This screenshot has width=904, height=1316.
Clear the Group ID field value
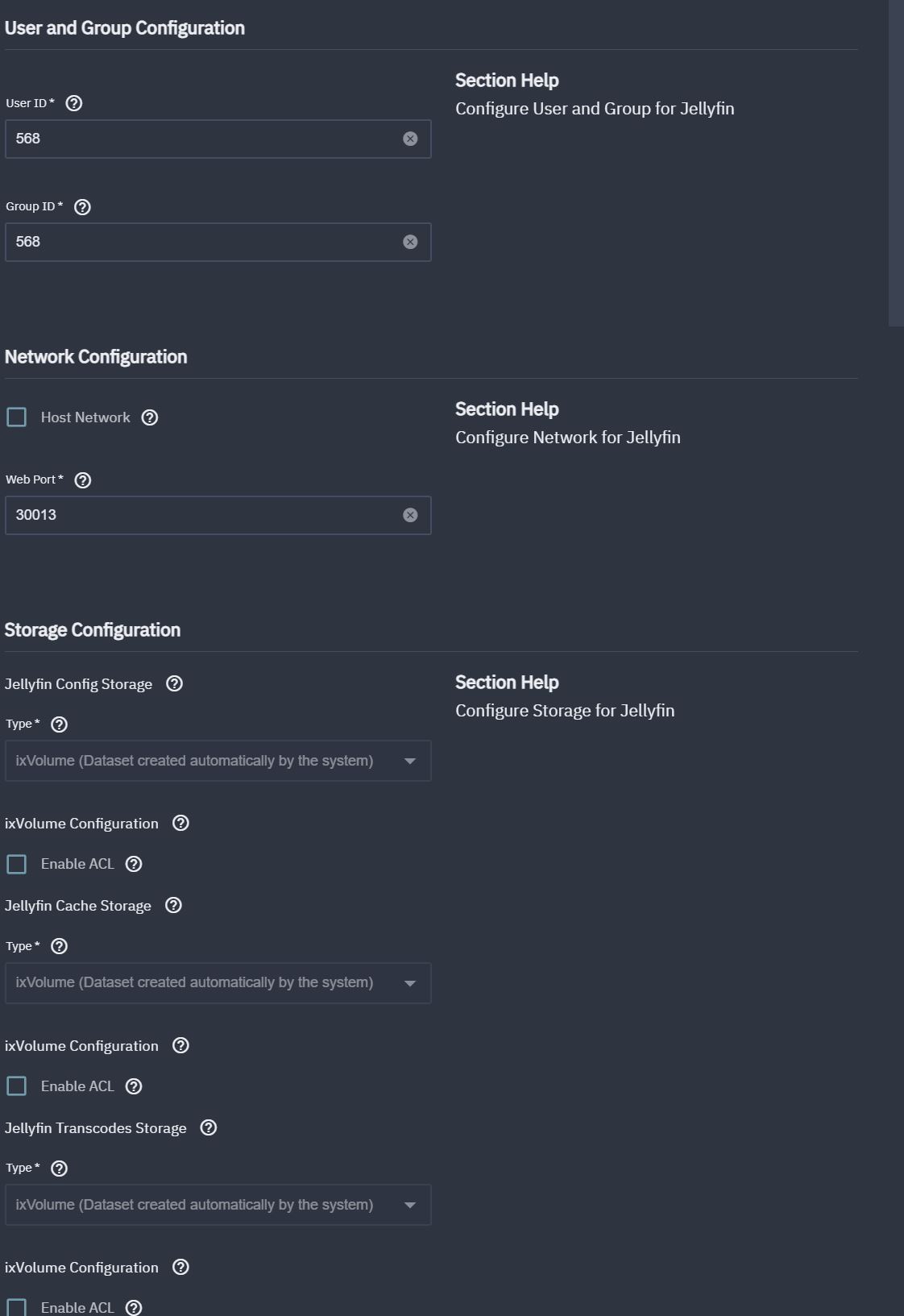[410, 242]
